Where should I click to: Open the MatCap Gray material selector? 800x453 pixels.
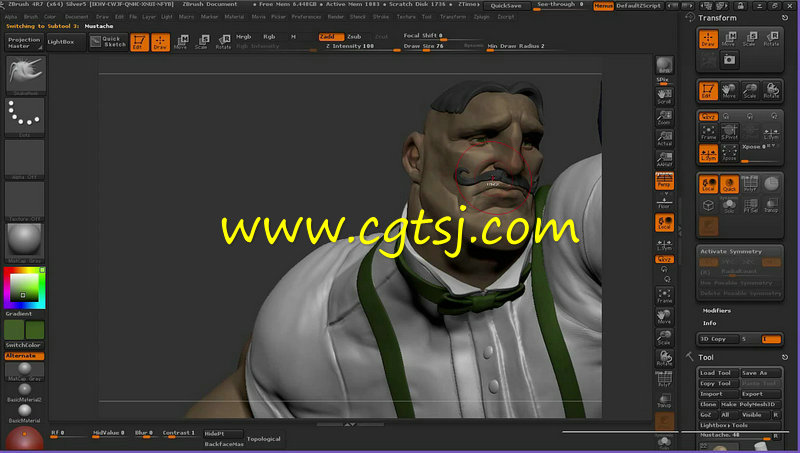pos(25,243)
